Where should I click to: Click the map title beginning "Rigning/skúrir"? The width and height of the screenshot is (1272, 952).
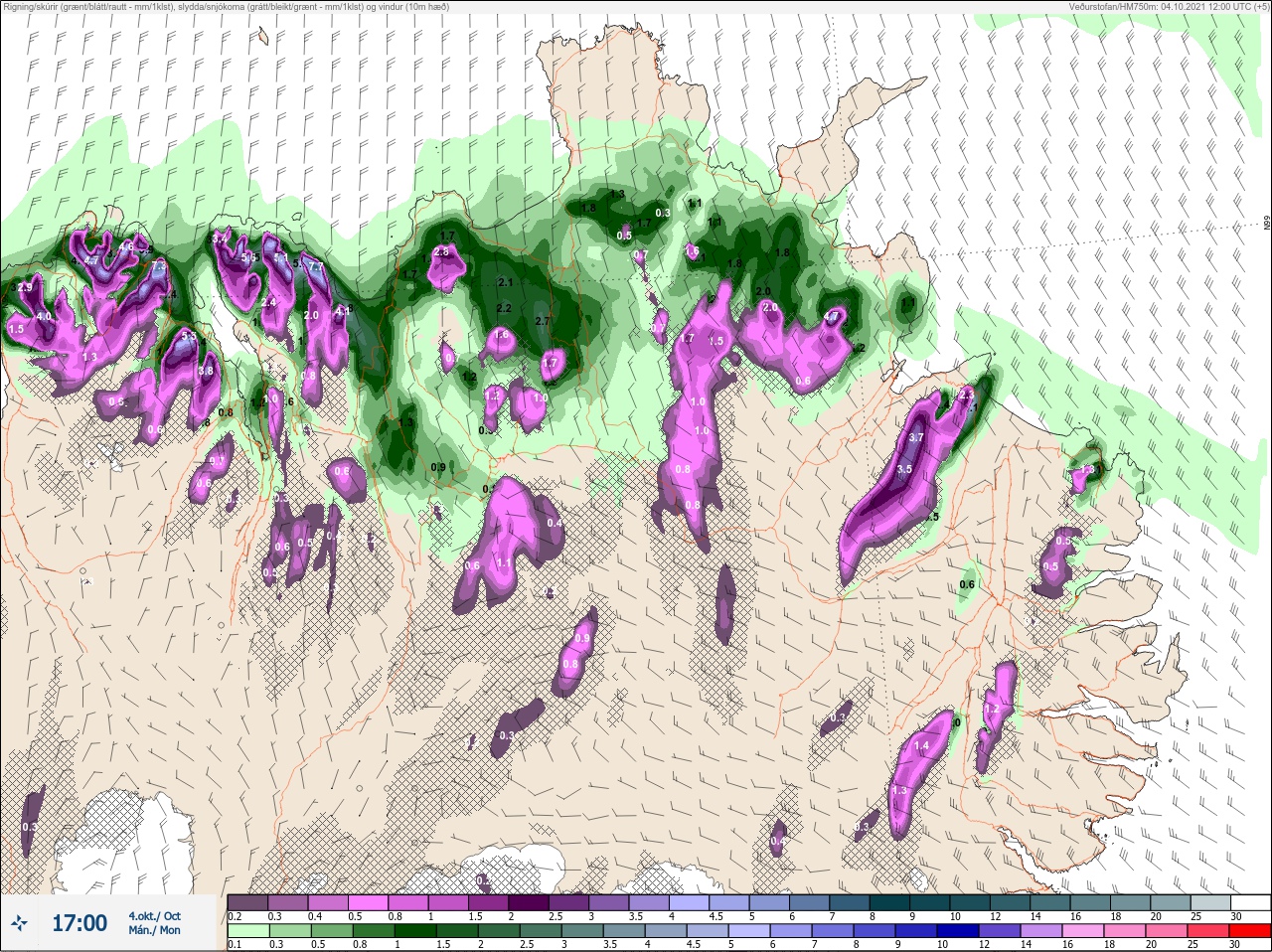point(226,7)
